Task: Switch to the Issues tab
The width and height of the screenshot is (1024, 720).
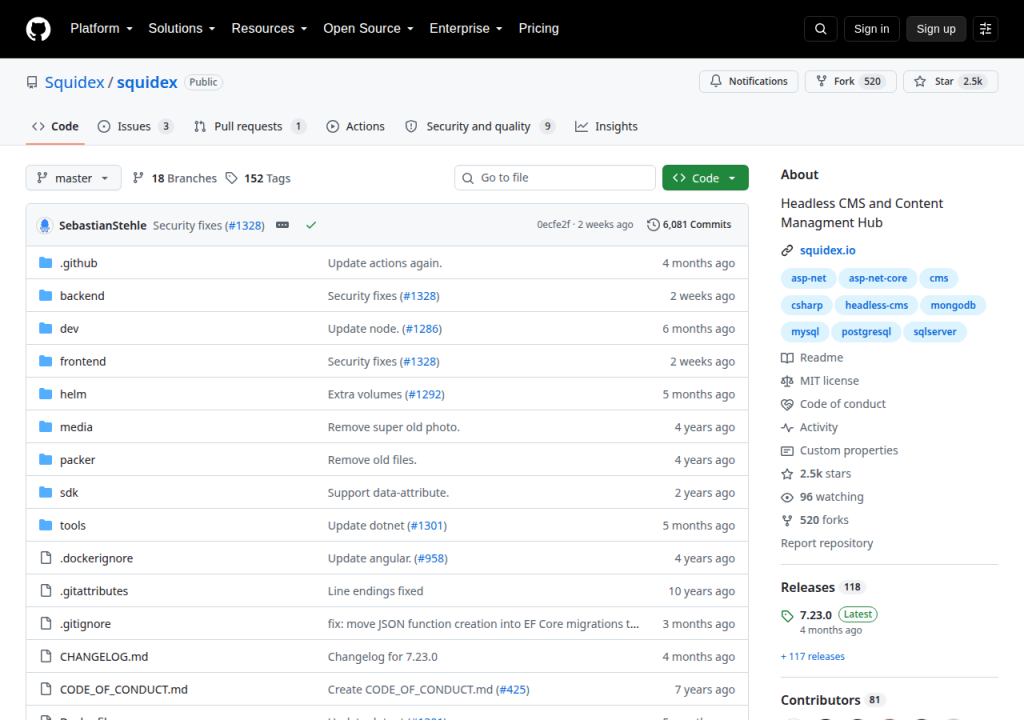Action: 135,126
